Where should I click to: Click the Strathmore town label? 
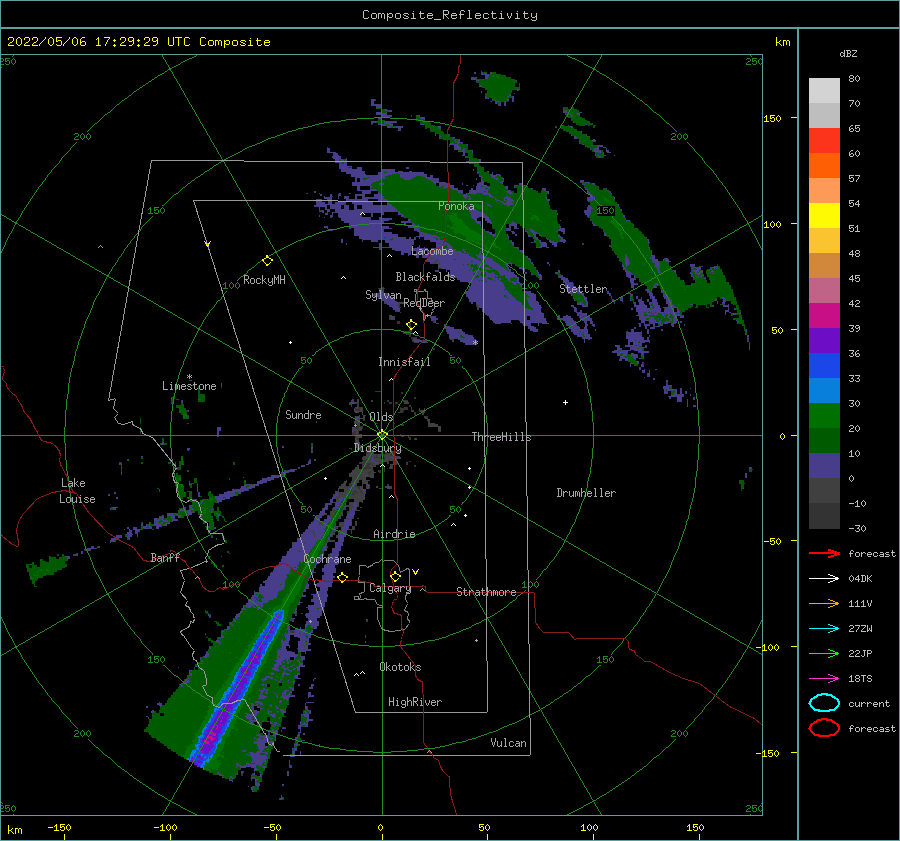[486, 592]
